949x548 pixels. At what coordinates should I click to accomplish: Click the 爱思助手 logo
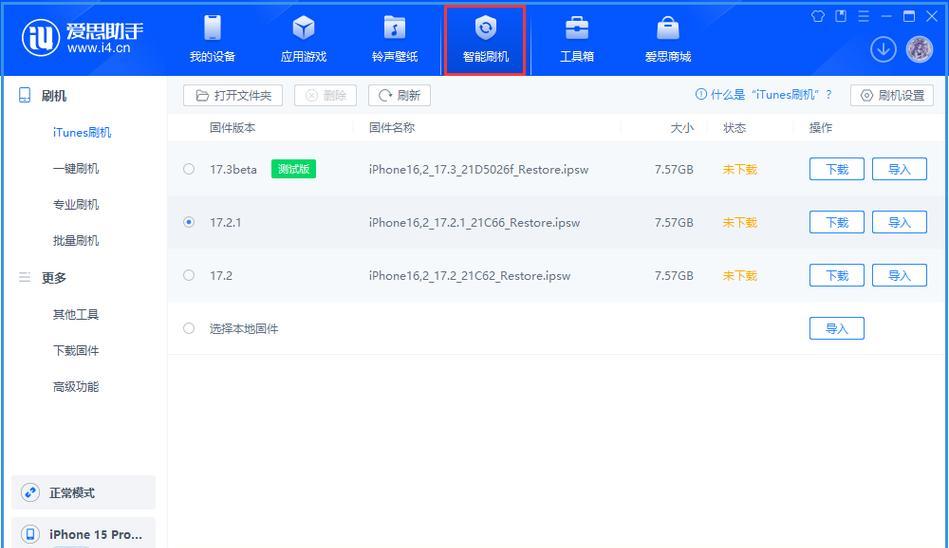pos(83,38)
